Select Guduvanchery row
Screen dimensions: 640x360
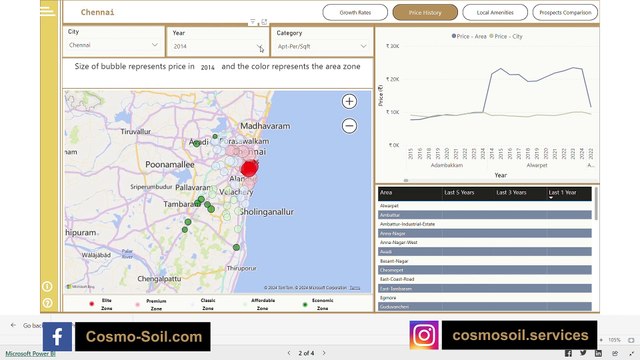pos(484,307)
